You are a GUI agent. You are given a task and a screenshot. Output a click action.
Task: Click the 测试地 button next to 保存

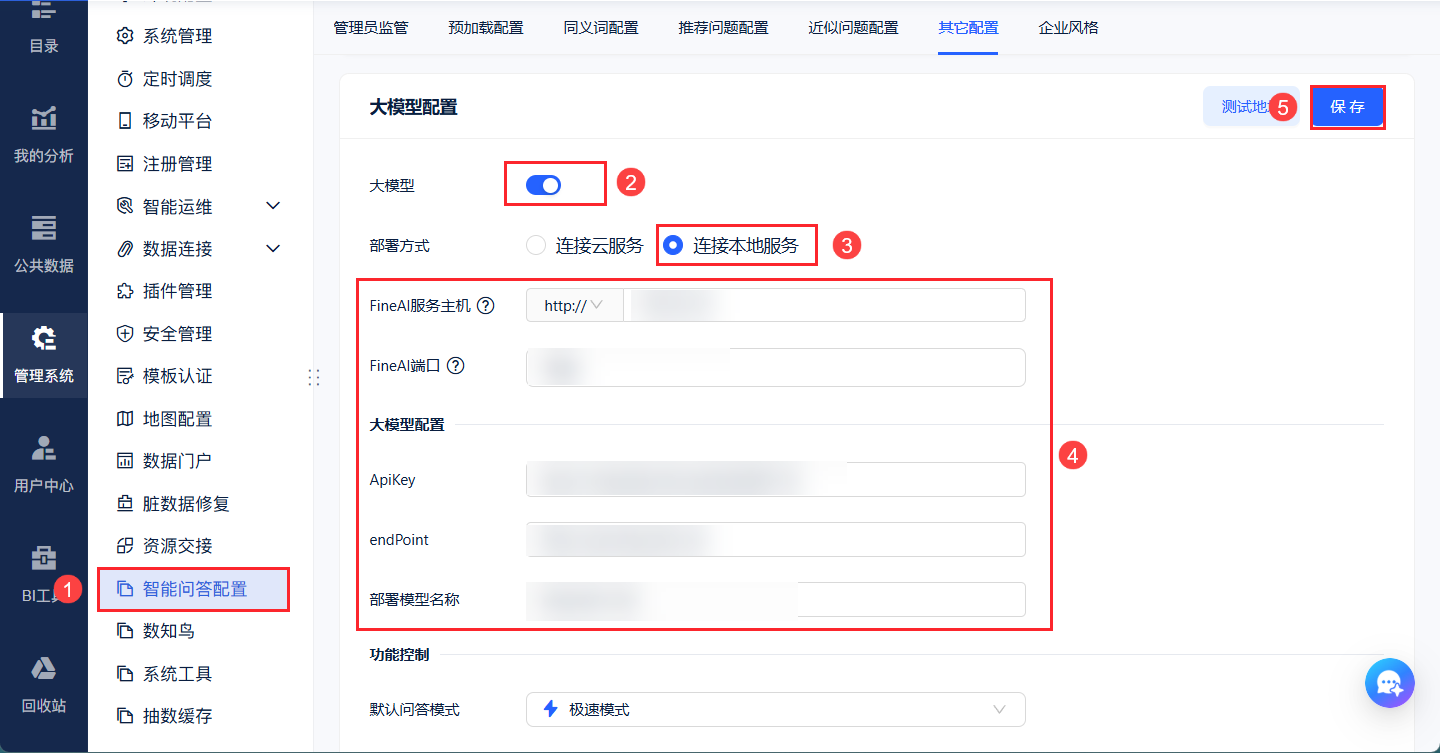[x=1251, y=106]
